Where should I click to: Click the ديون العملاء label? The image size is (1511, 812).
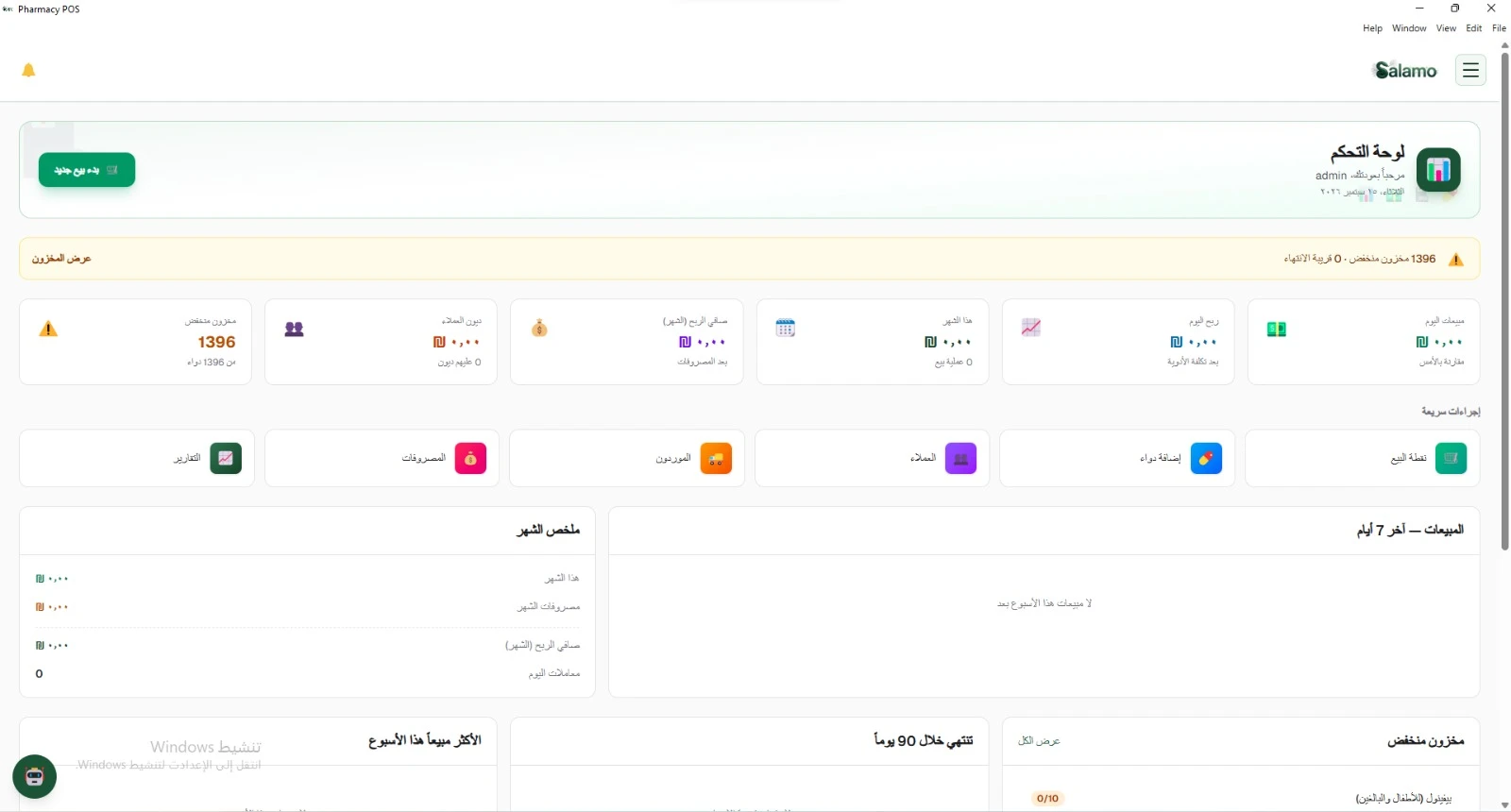[x=461, y=321]
